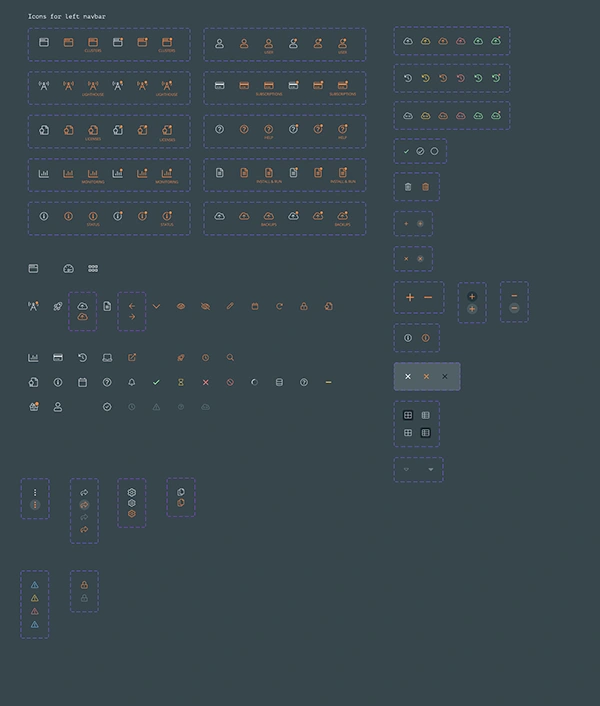Viewport: 600px width, 706px height.
Task: Select the white help icon with orange dot
Action: [x=293, y=129]
